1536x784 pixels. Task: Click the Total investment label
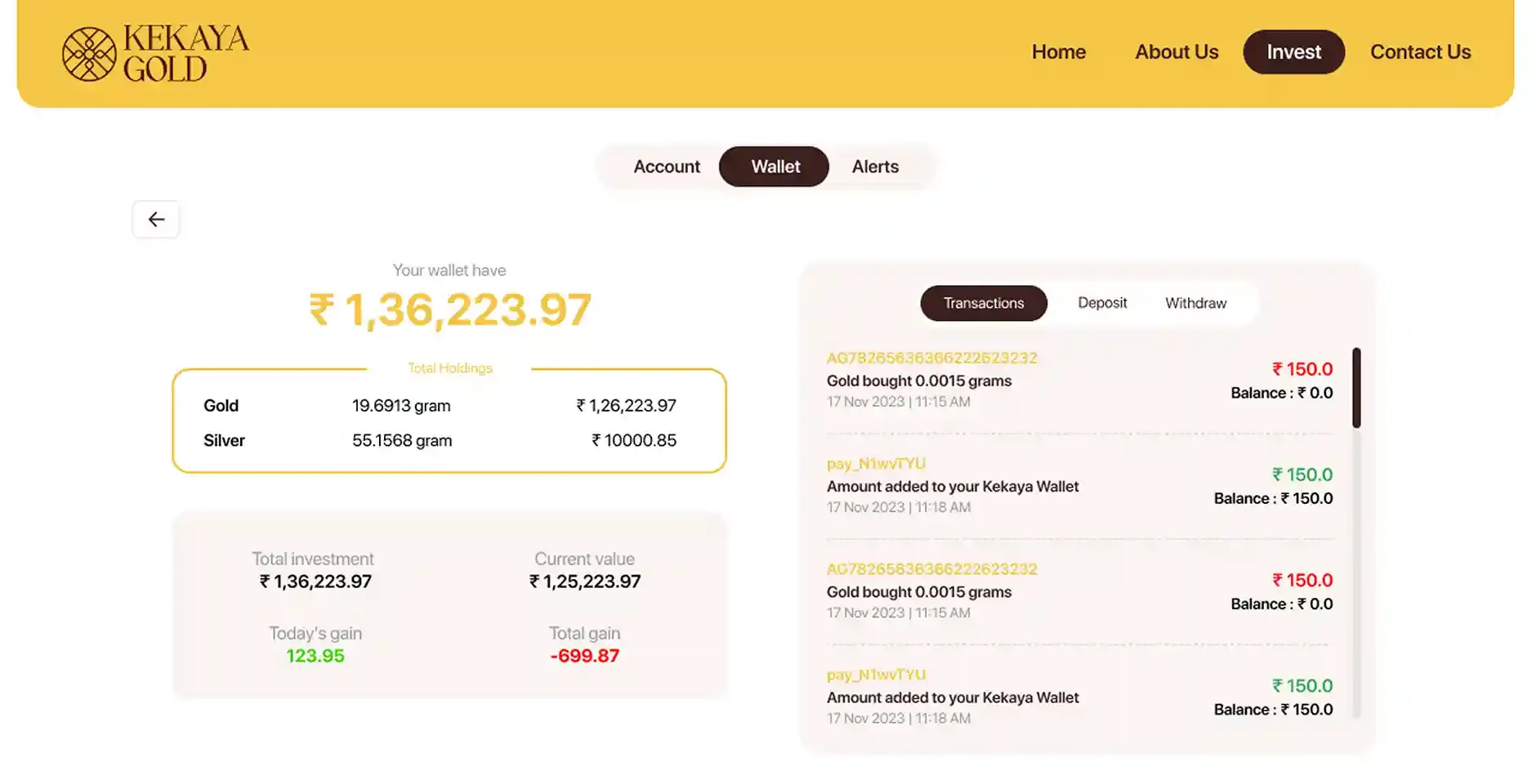click(x=313, y=559)
